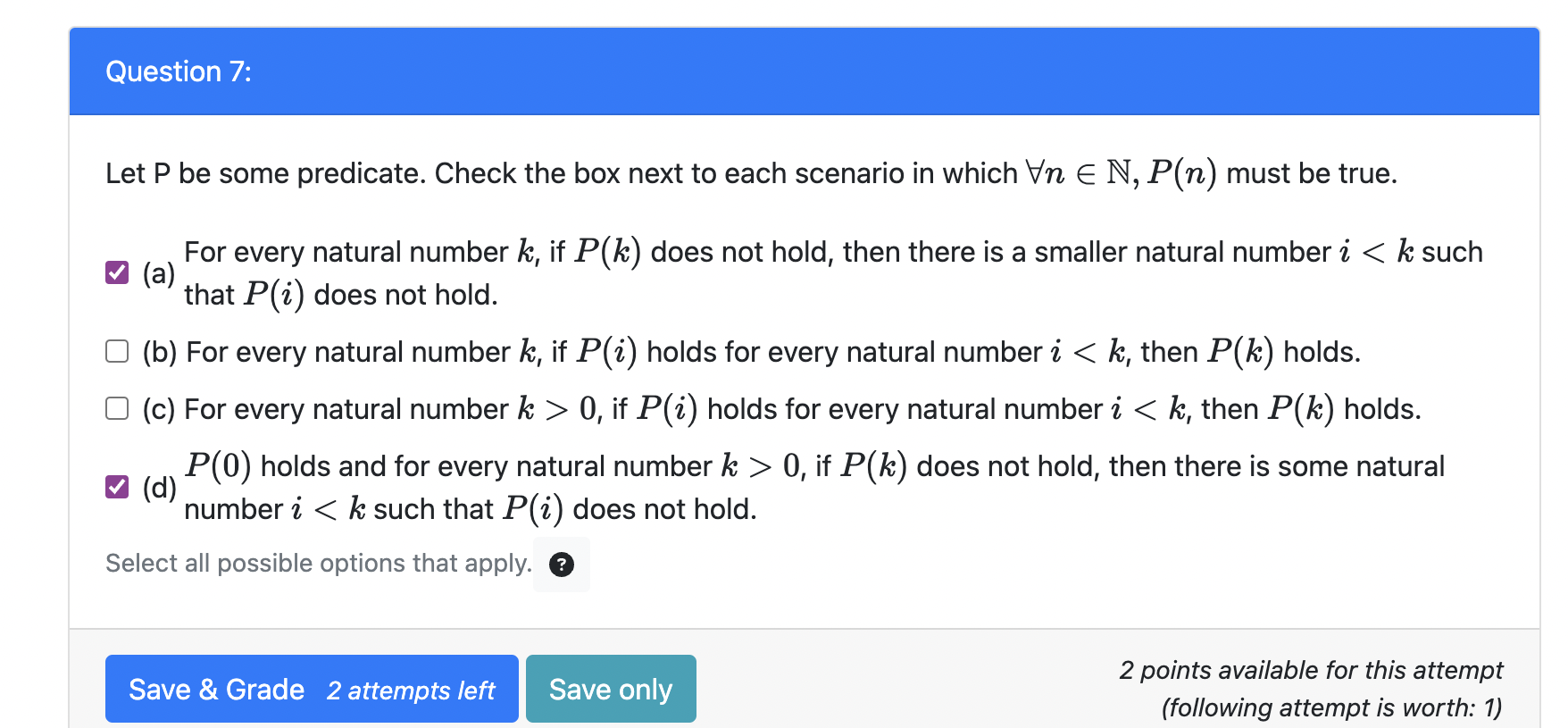Check the checkbox for option (b)
1568x728 pixels.
click(117, 351)
